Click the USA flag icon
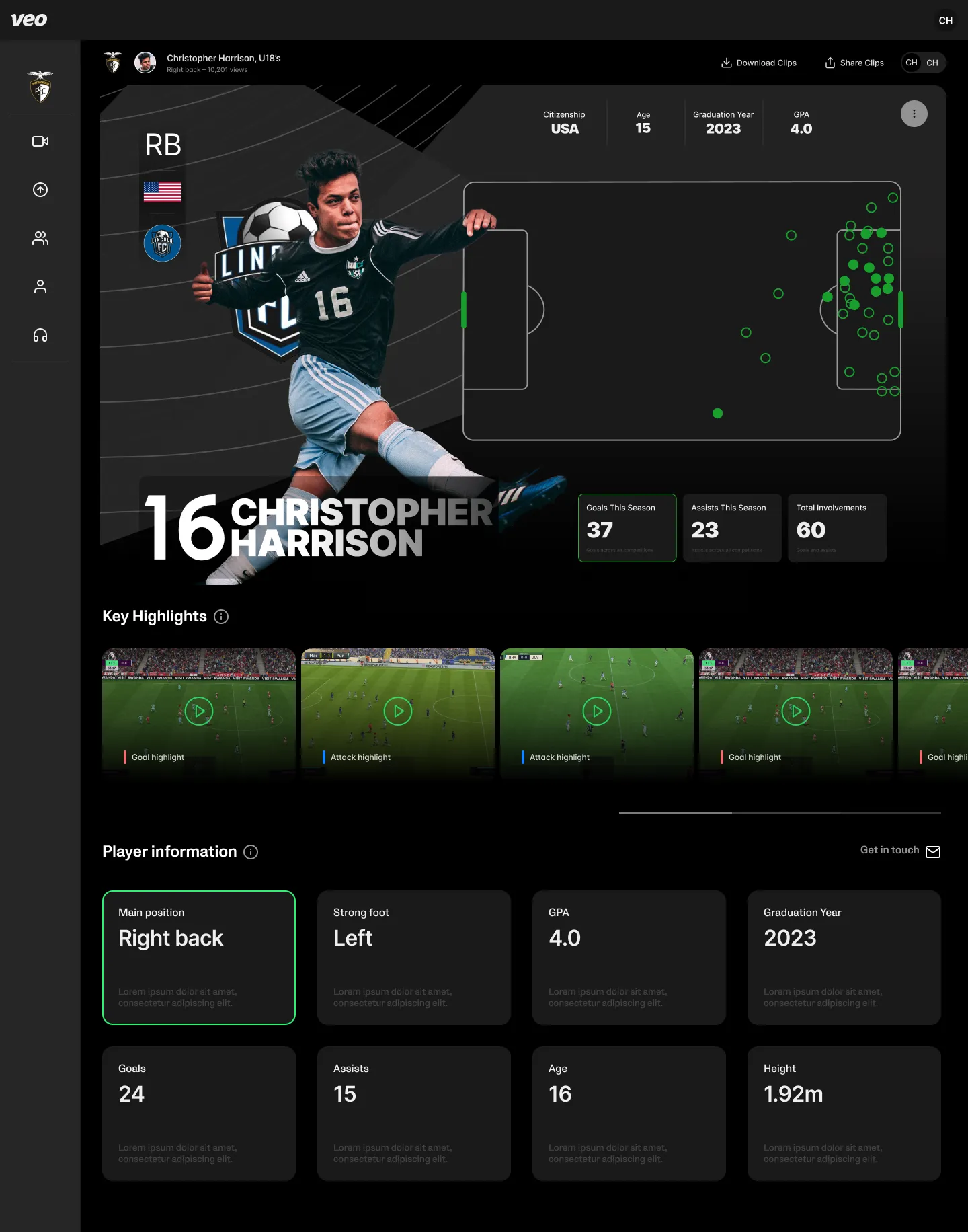The width and height of the screenshot is (968, 1232). point(162,192)
